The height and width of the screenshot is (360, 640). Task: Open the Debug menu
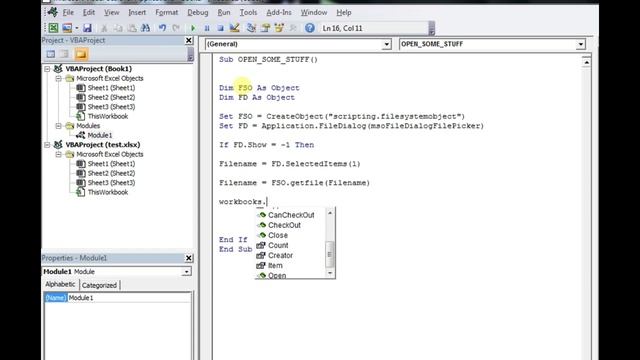198,13
